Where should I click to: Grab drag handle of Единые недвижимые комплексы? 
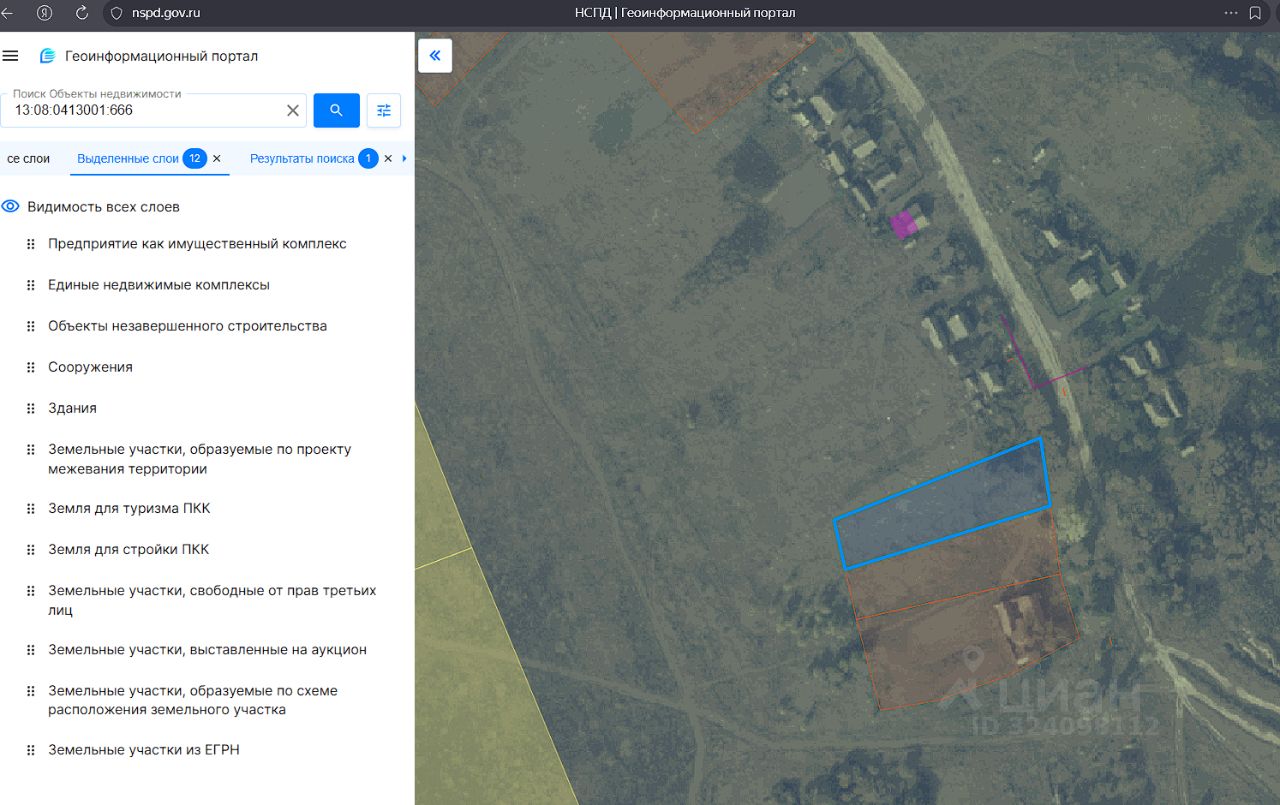pos(31,285)
